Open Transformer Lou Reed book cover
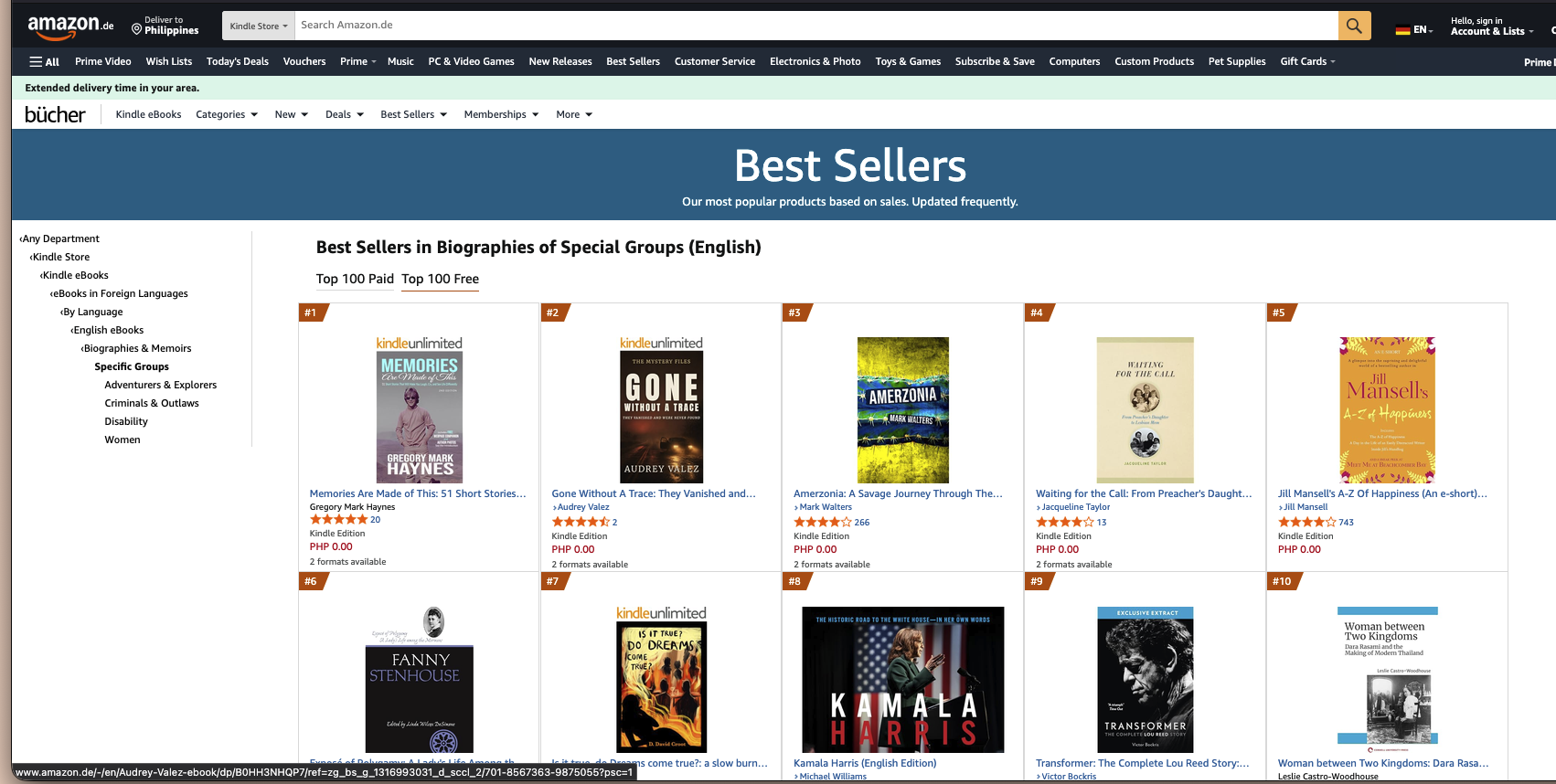1556x784 pixels. [1146, 680]
